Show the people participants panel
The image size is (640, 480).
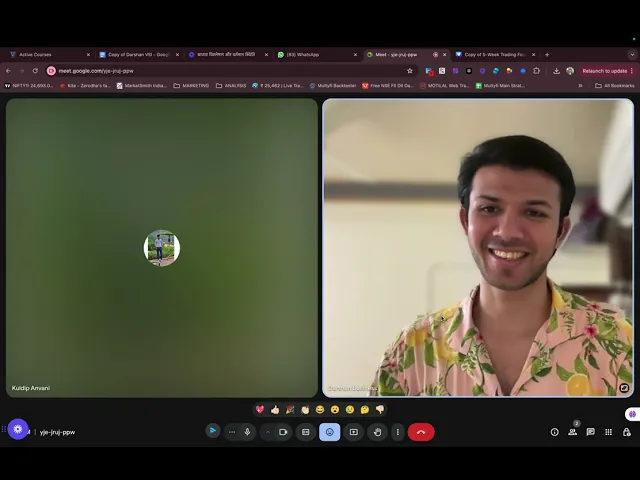pos(573,432)
